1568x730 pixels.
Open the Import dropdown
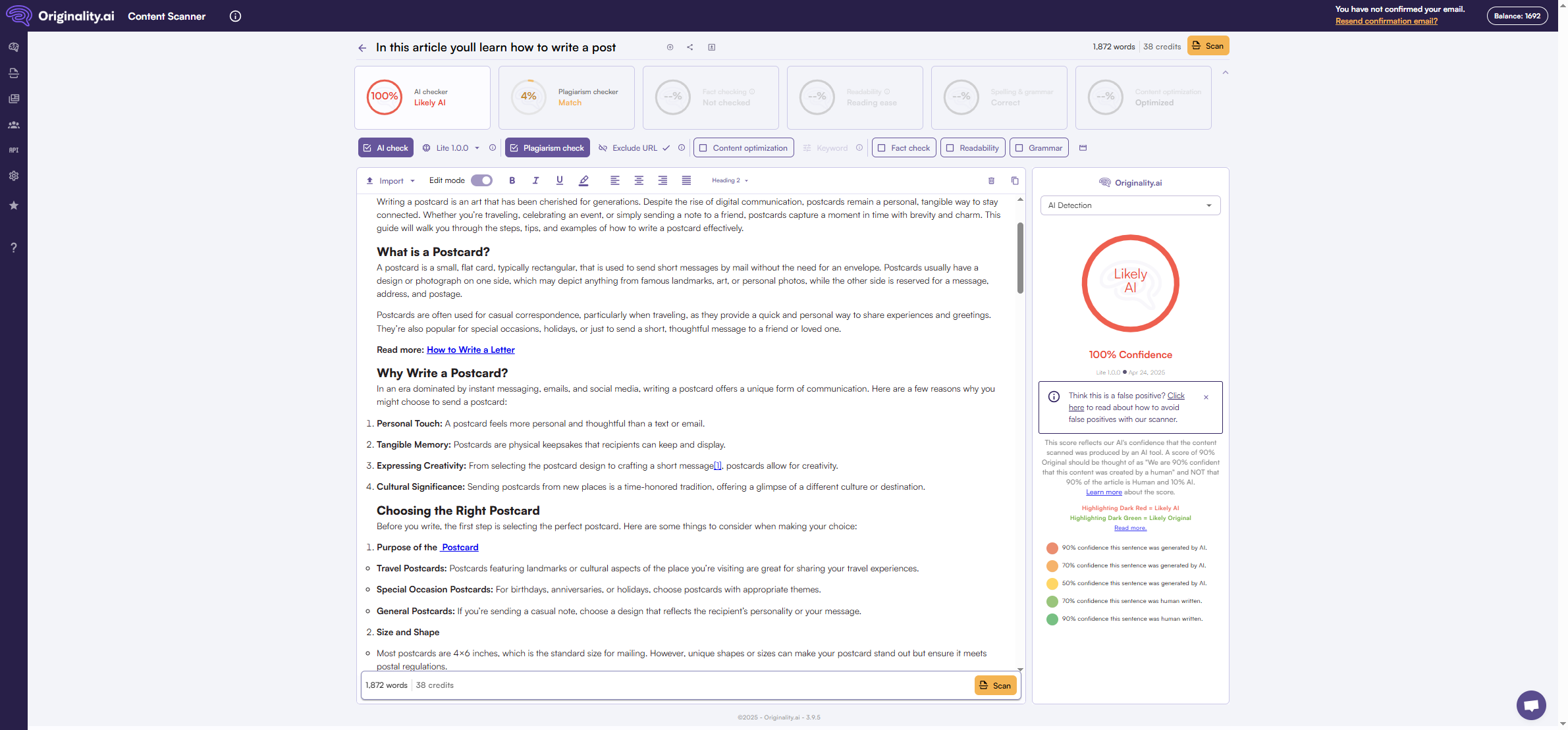[391, 180]
